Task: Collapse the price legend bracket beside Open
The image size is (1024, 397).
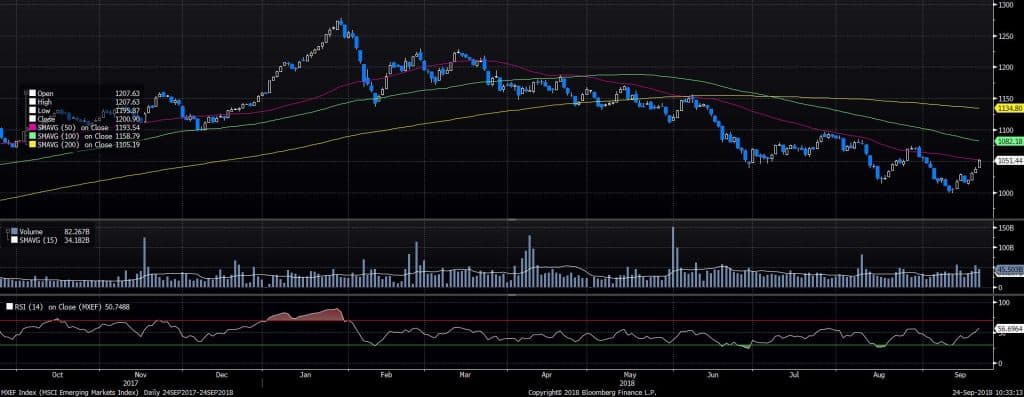Action: click(26, 93)
